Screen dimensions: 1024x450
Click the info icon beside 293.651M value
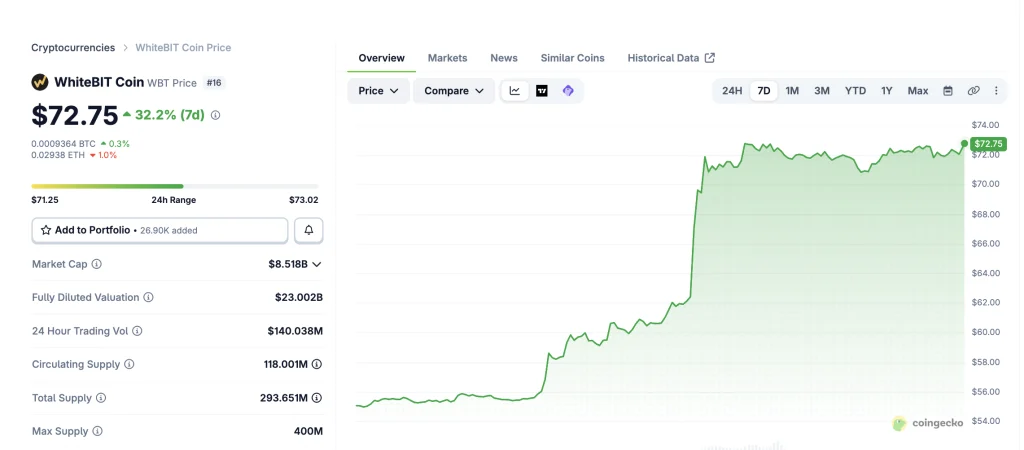pyautogui.click(x=317, y=398)
